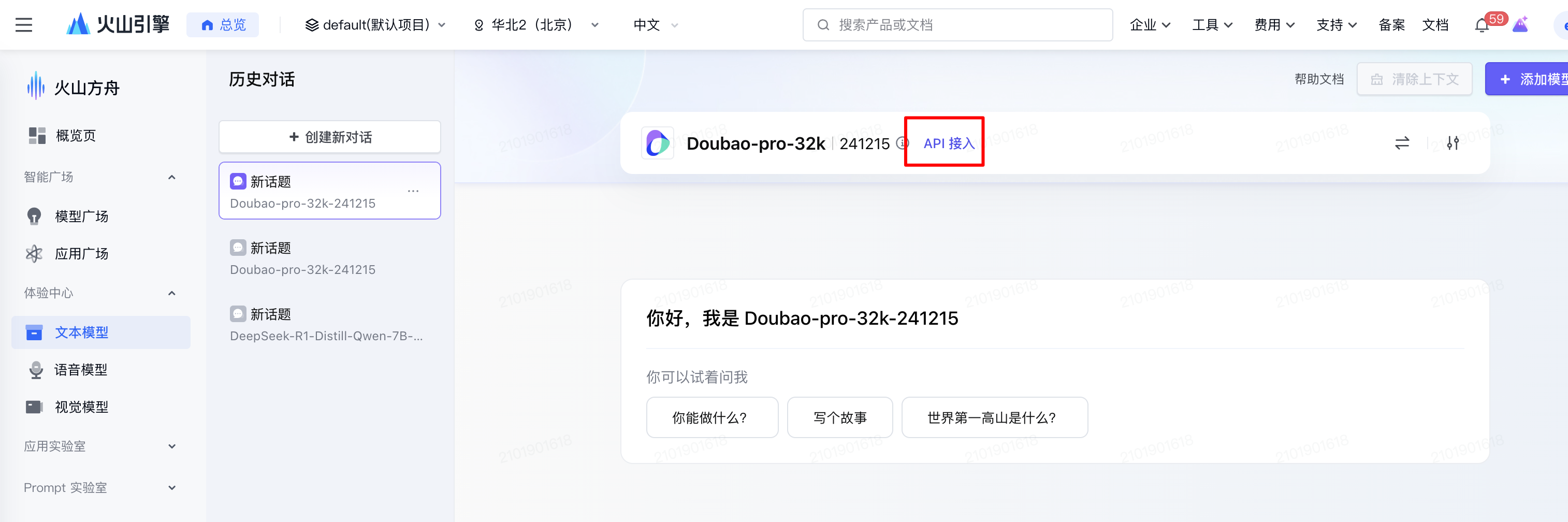Viewport: 1568px width, 522px height.
Task: Click the 语音模型 microphone icon
Action: (36, 370)
